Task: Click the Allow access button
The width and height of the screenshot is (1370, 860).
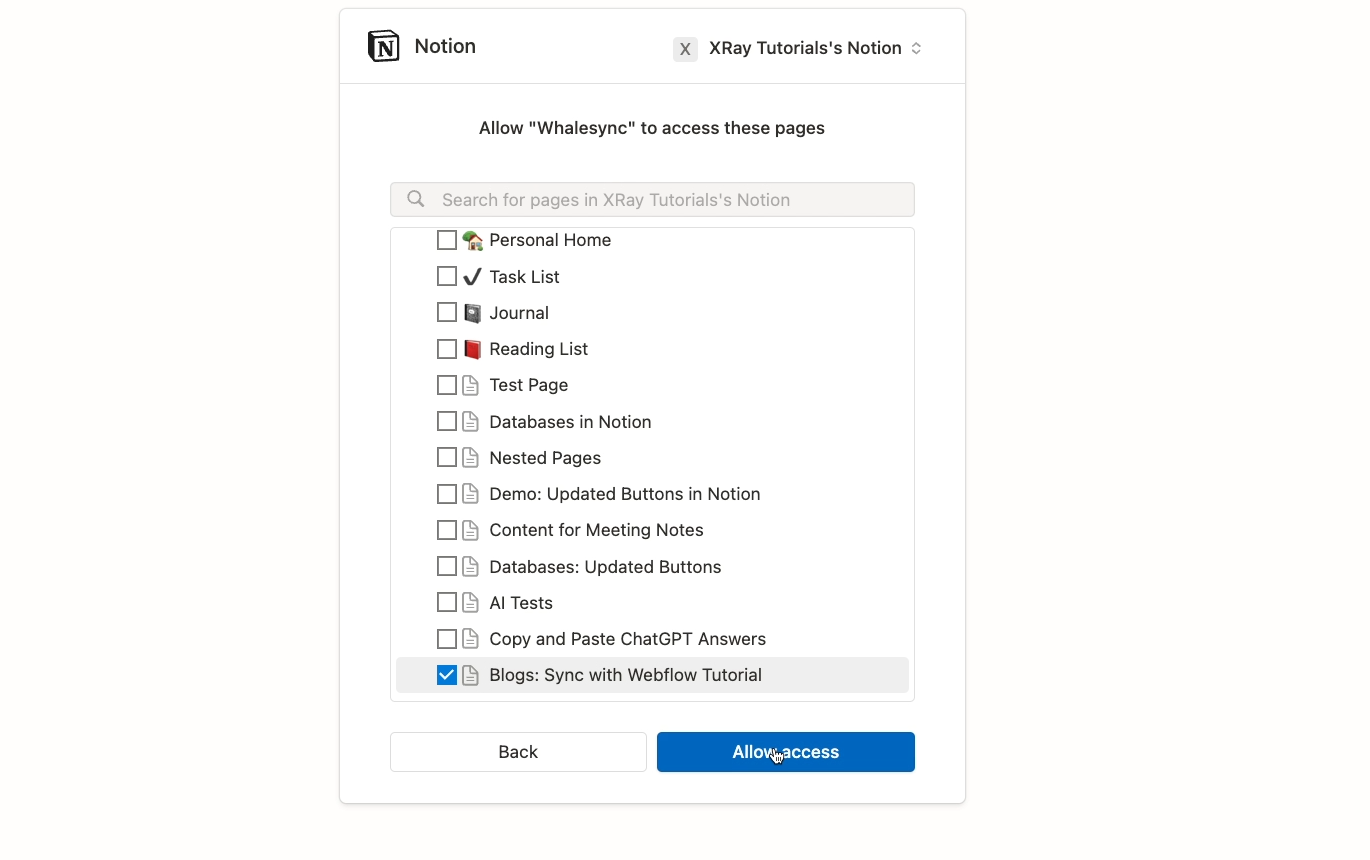Action: 786,752
